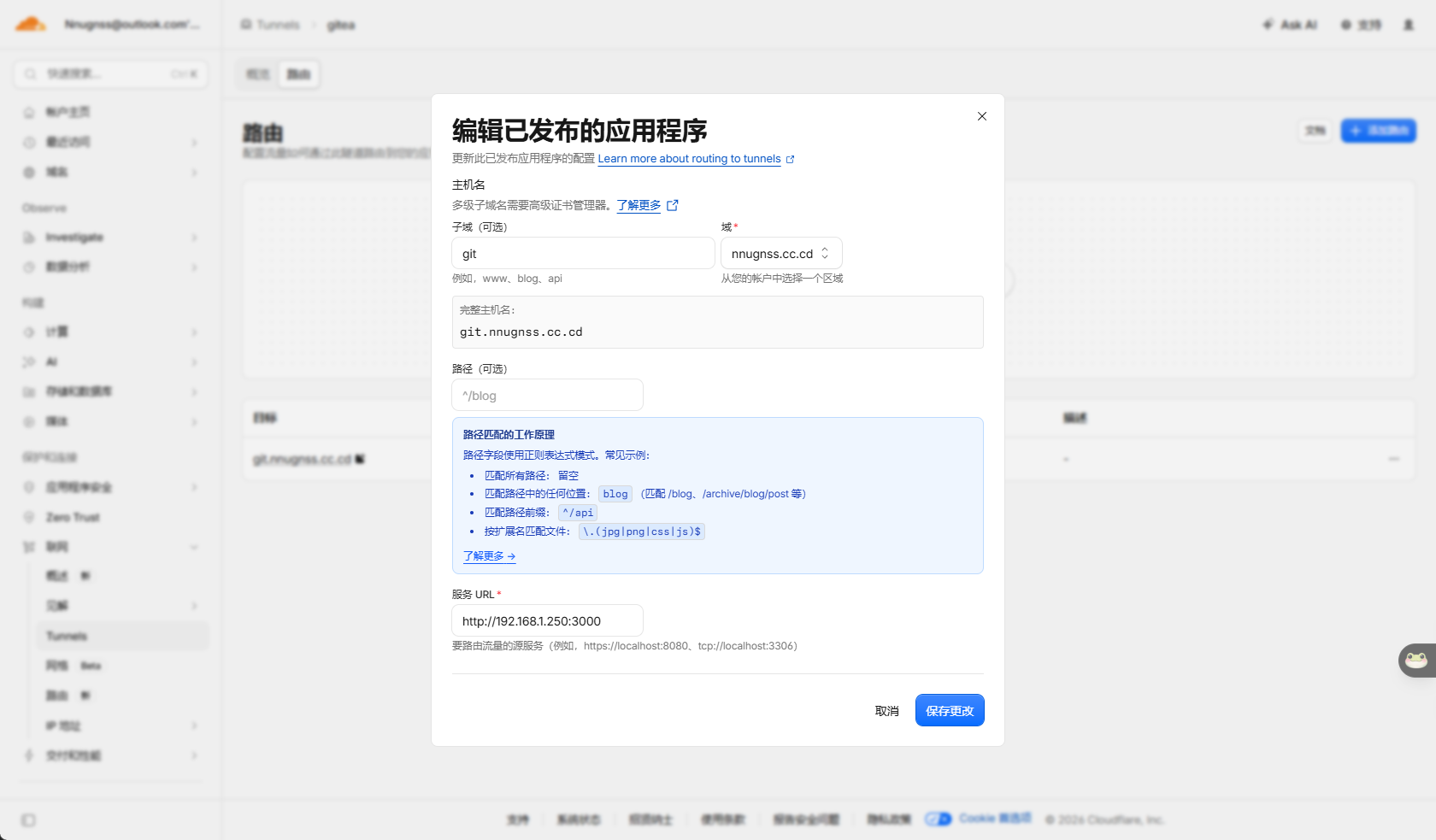1436x840 pixels.
Task: Click the service URL field http://192.168.1.250:3000
Action: point(547,620)
